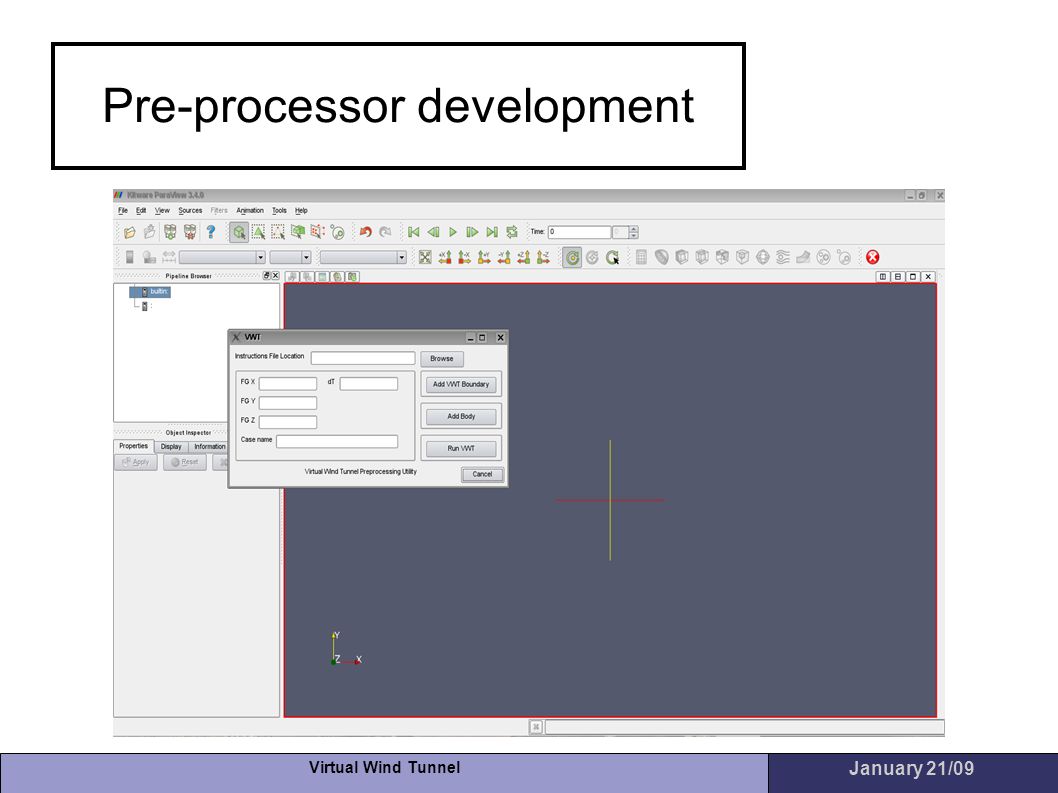The image size is (1058, 793).
Task: Open the Animation menu
Action: (250, 211)
